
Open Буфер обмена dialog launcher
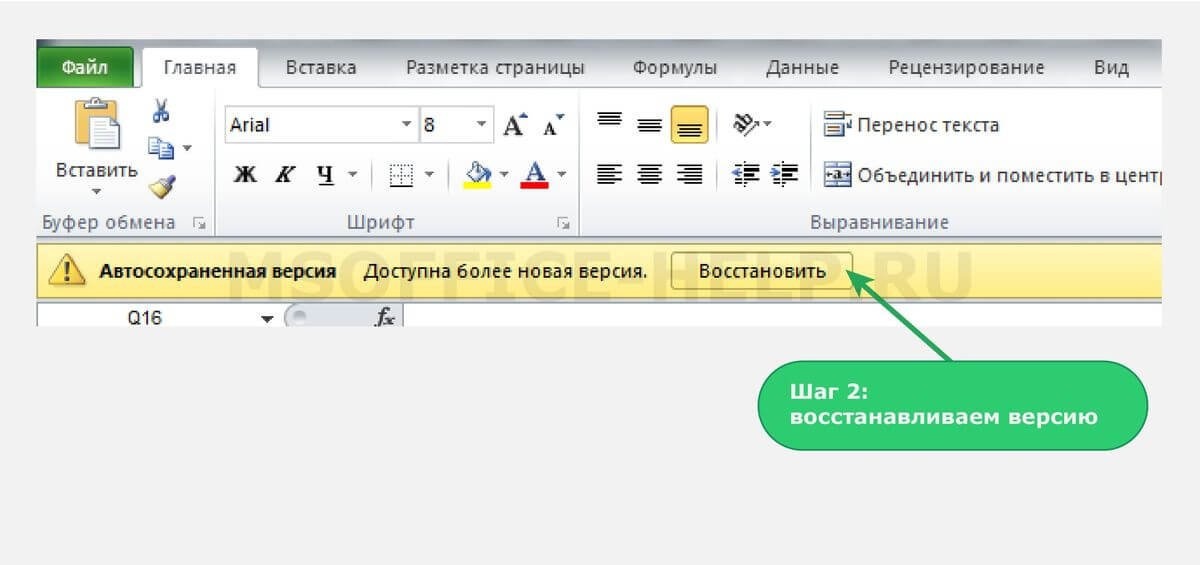(197, 223)
